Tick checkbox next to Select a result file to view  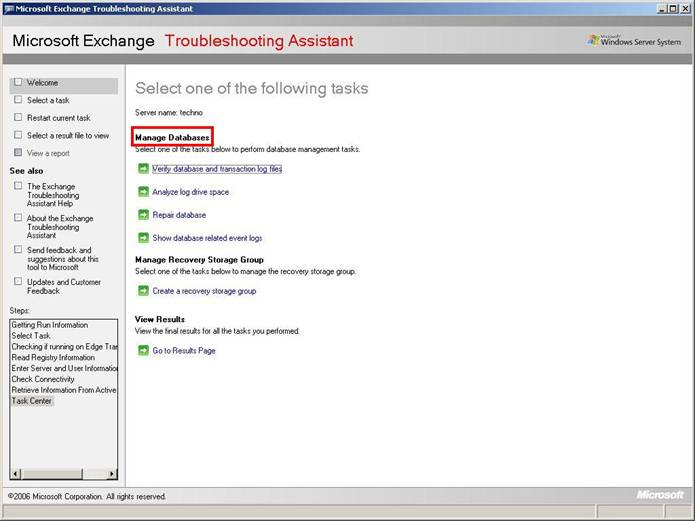tap(18, 135)
